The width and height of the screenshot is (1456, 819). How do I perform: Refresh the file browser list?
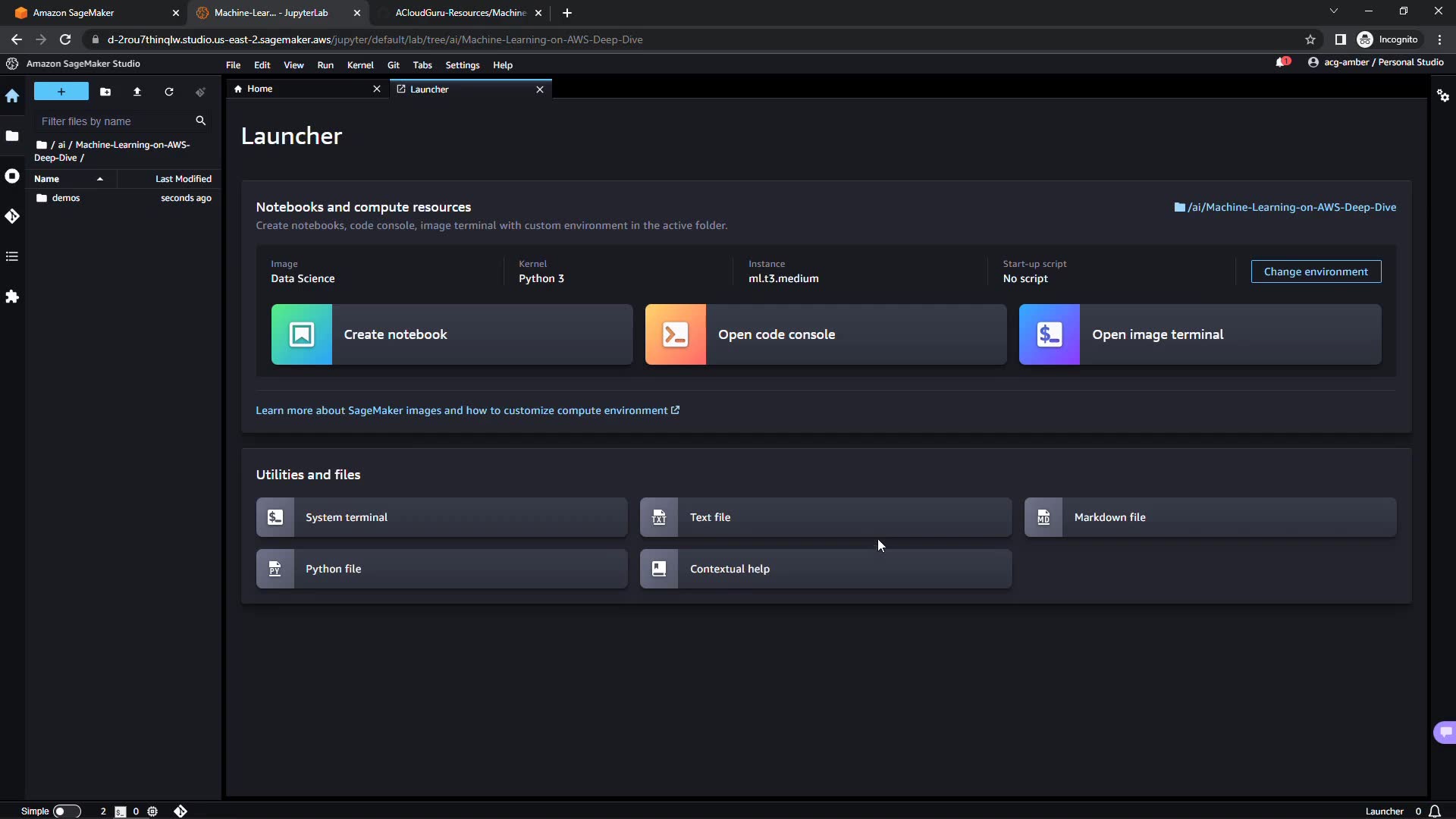pyautogui.click(x=169, y=92)
